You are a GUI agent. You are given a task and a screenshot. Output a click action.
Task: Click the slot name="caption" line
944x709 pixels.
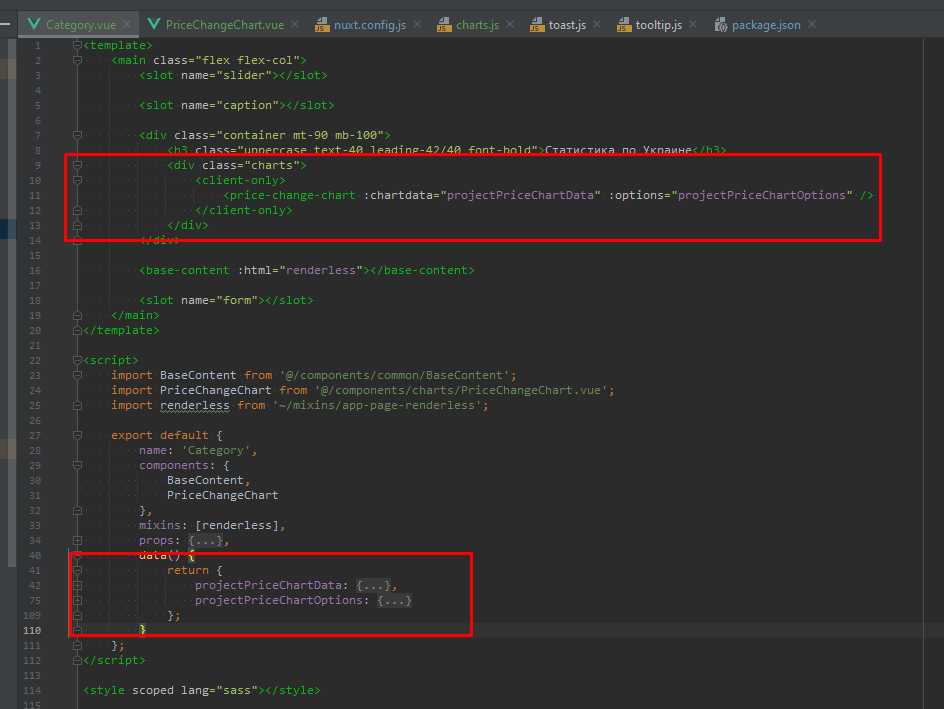tap(237, 105)
